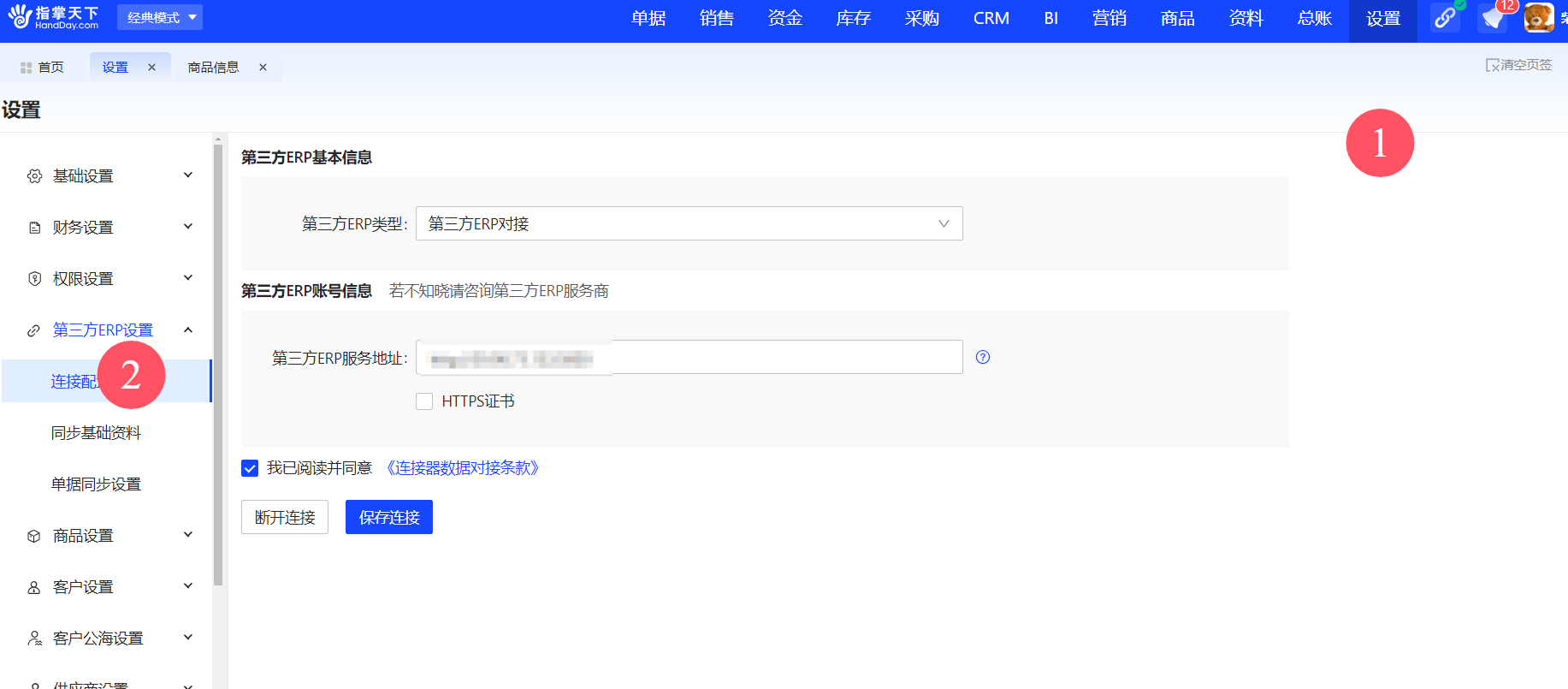Collapse the 第三方ERP设置 section

click(x=188, y=330)
